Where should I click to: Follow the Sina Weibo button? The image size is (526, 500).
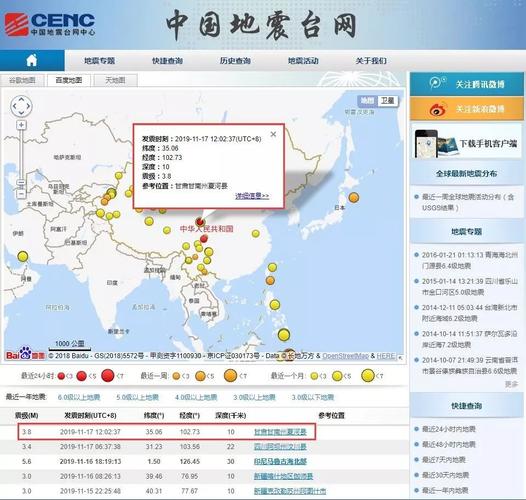[x=467, y=108]
